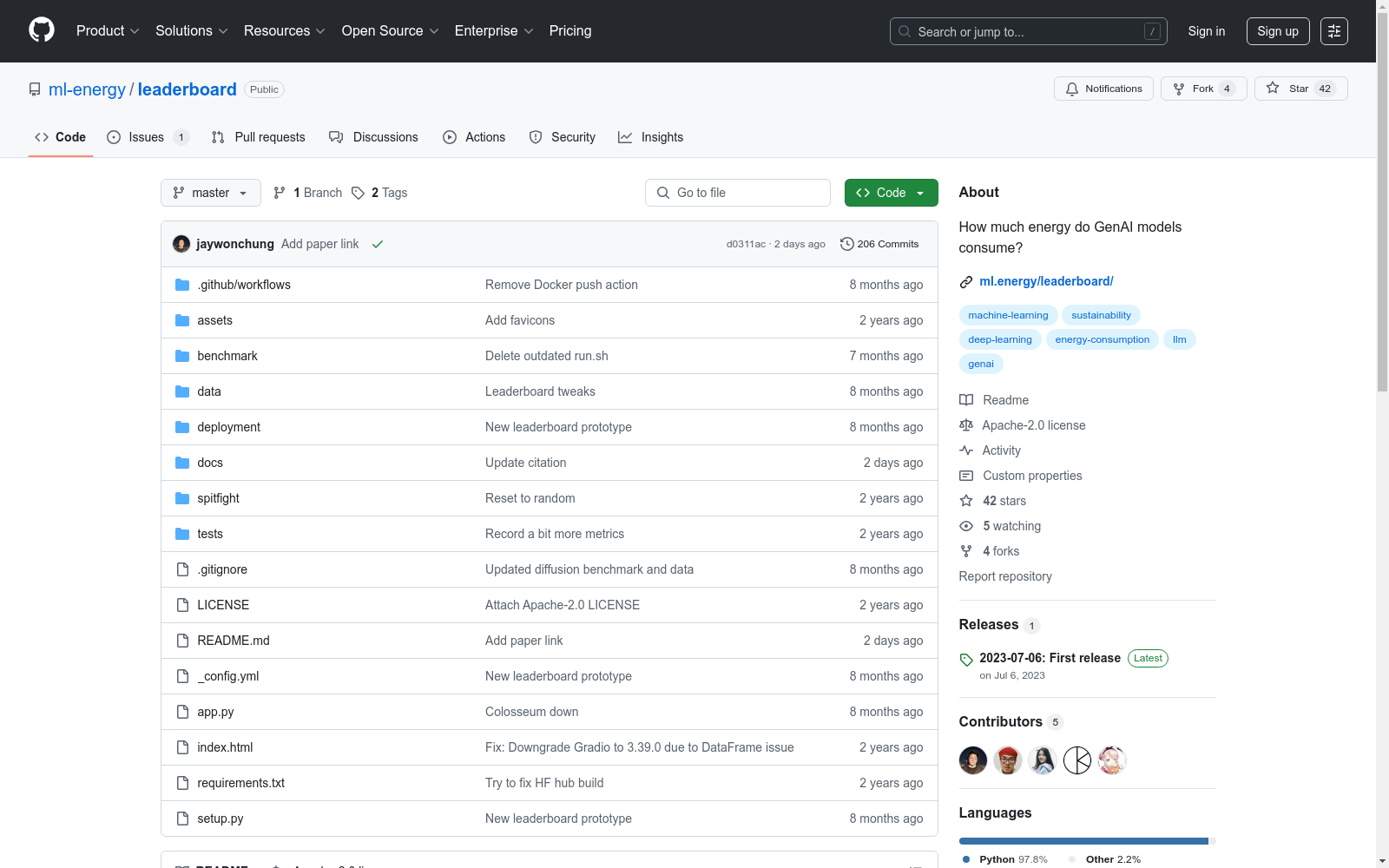
Task: Click the tag icon for First release
Action: tap(966, 660)
